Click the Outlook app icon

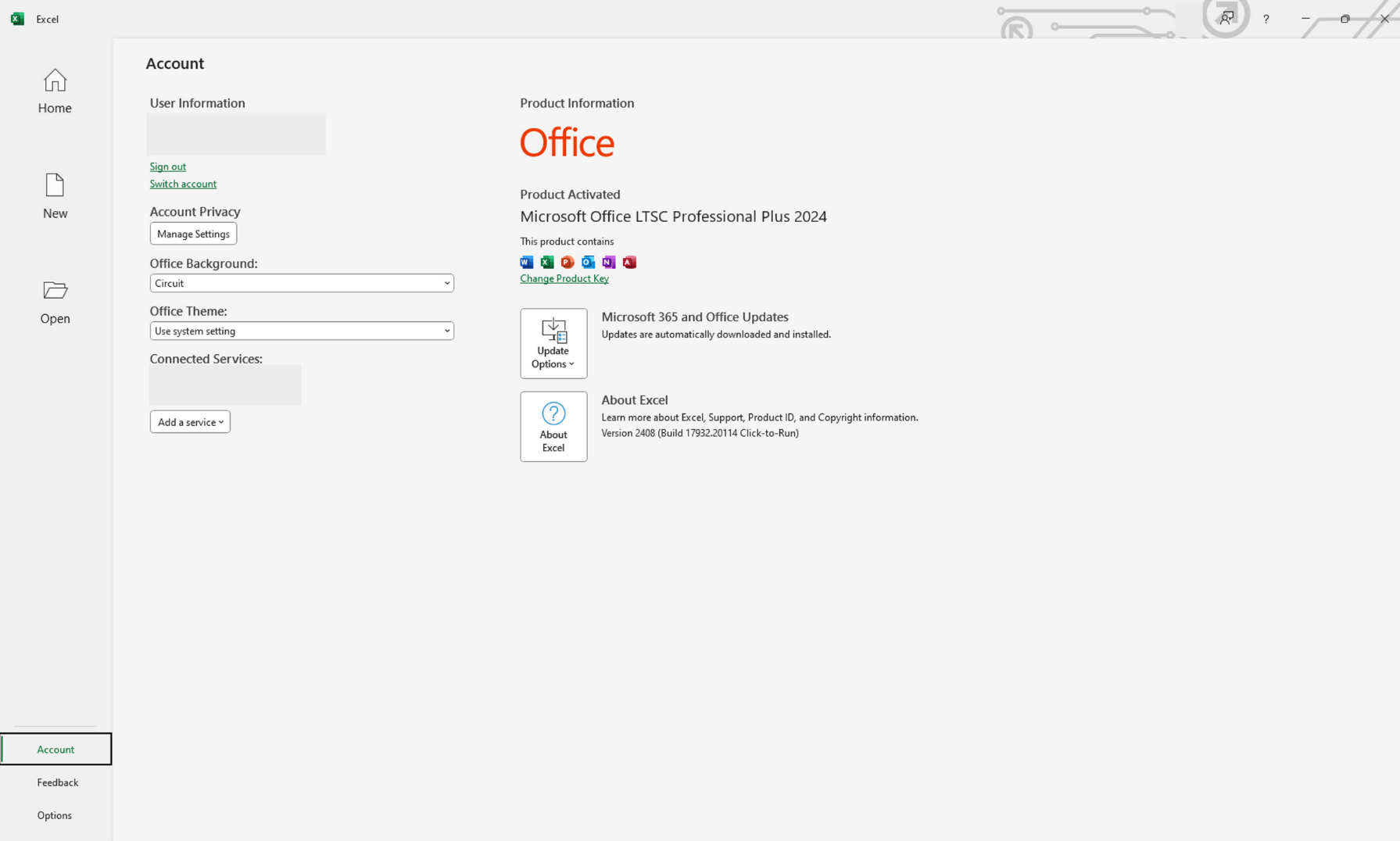point(588,263)
